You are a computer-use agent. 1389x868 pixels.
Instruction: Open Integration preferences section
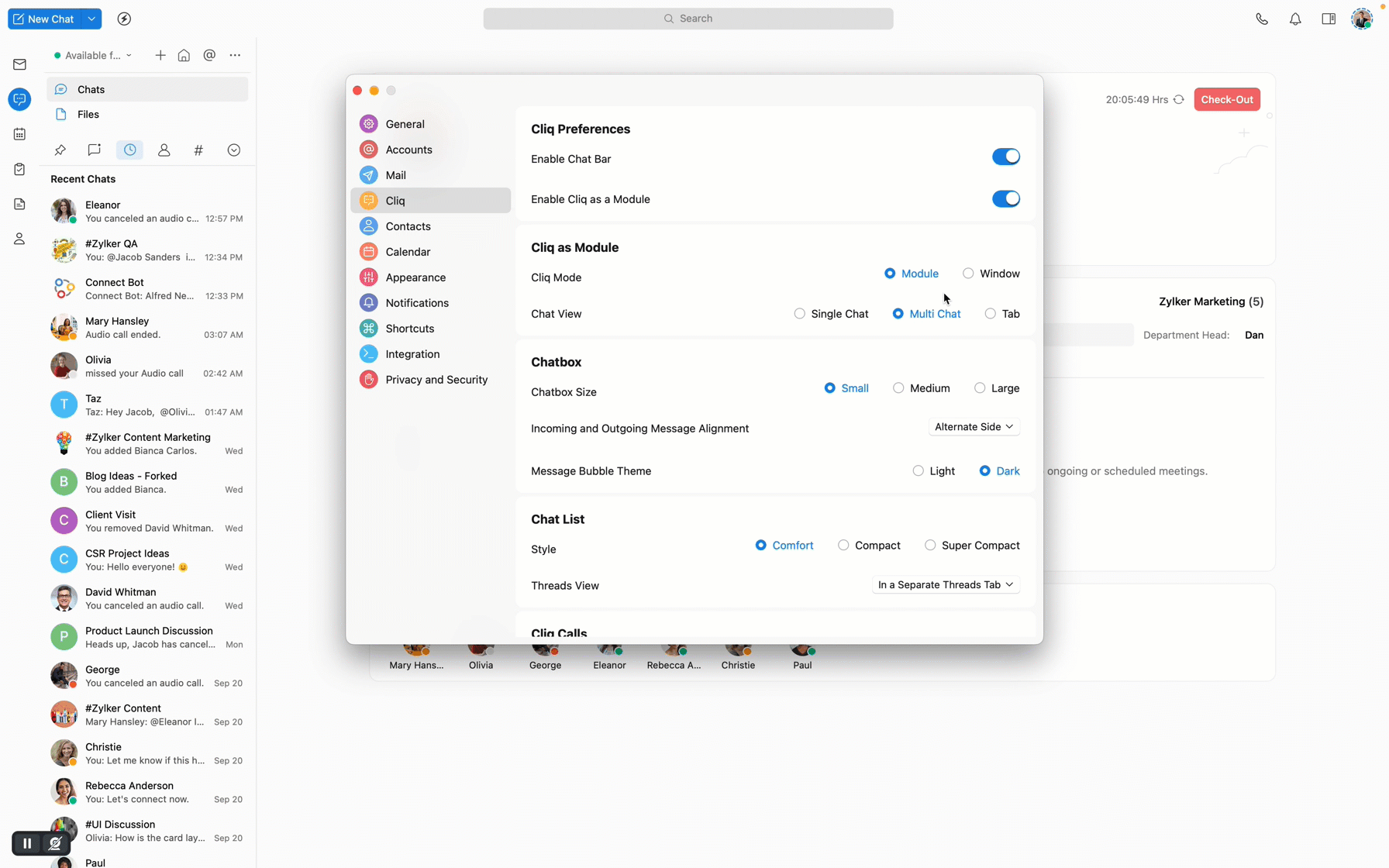(430, 354)
